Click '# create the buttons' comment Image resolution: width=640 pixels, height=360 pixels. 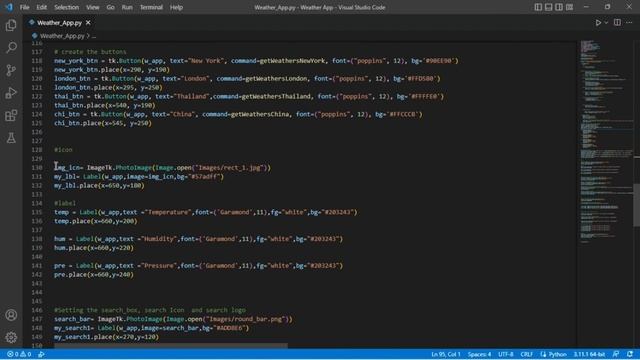[90, 52]
